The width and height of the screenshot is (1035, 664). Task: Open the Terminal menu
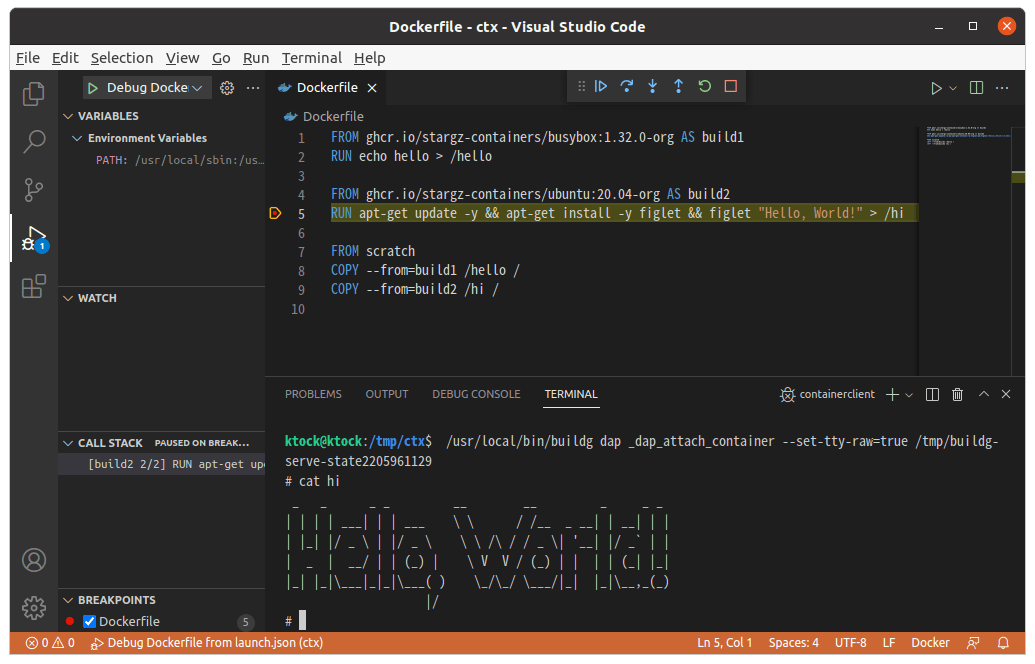point(311,58)
